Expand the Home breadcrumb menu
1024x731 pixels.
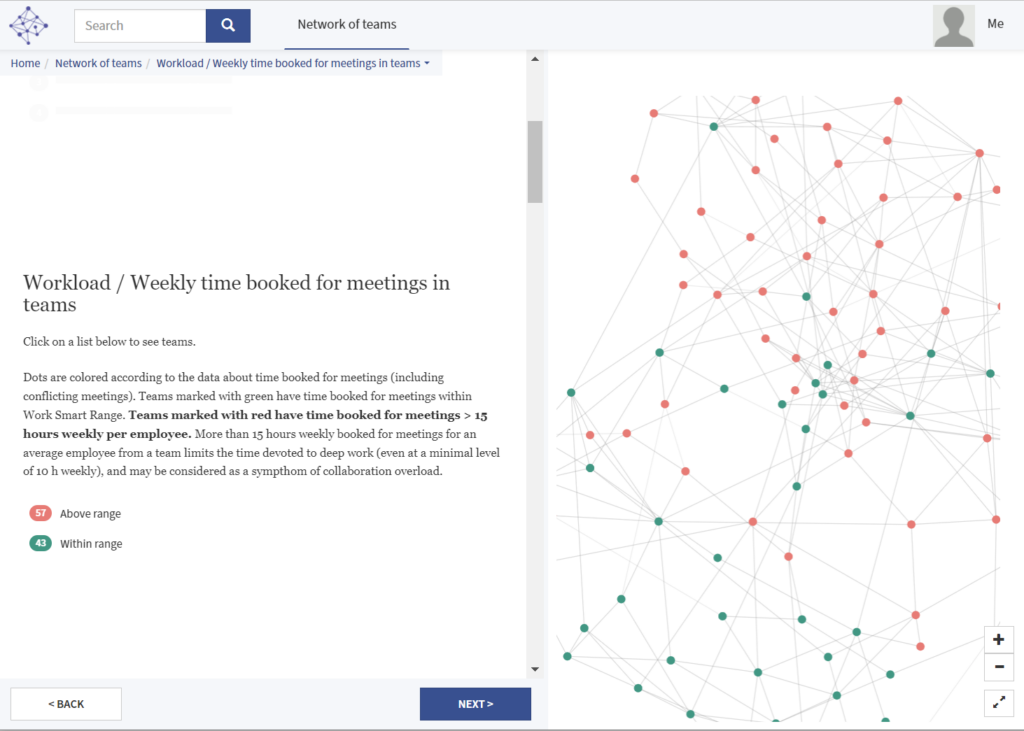(25, 62)
